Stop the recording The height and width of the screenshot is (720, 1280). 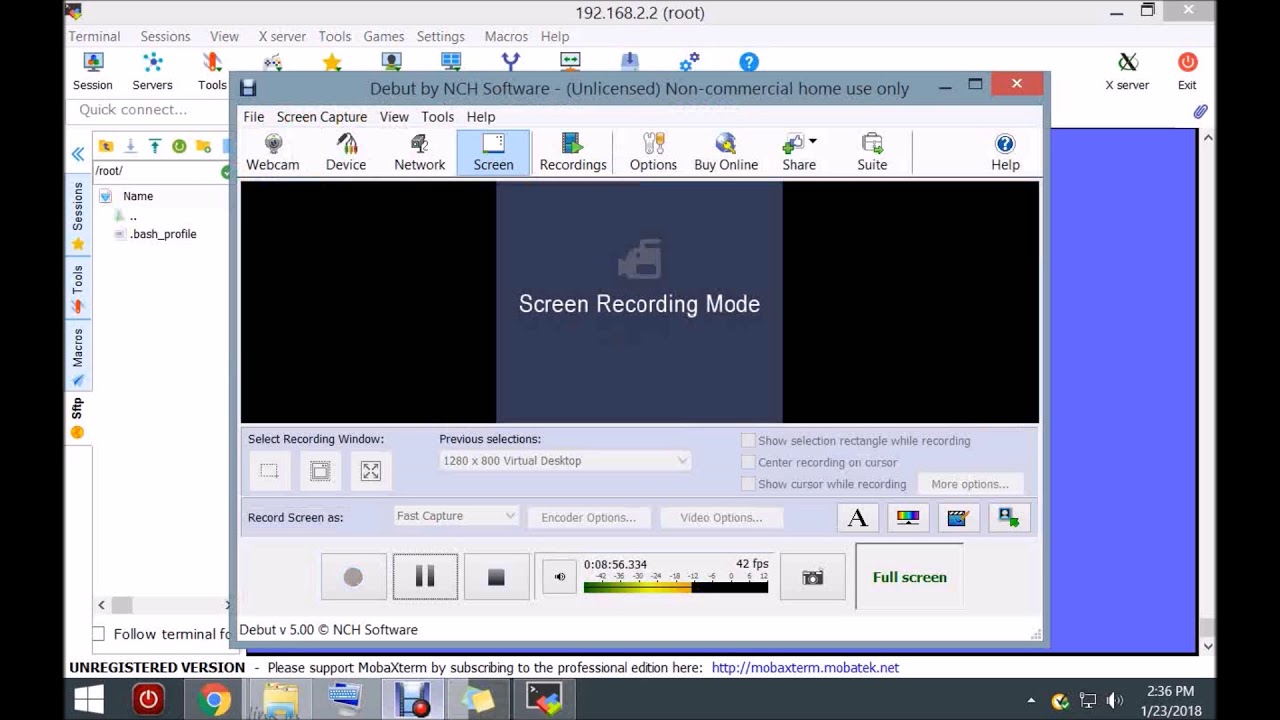point(496,577)
